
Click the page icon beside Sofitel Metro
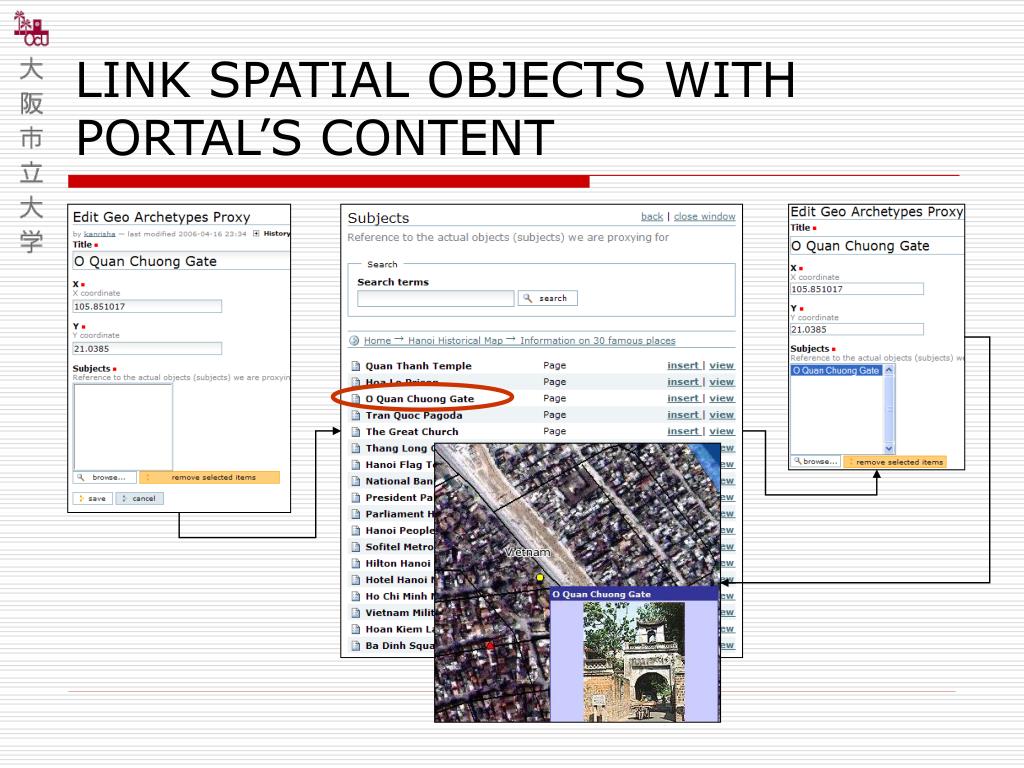coord(356,547)
